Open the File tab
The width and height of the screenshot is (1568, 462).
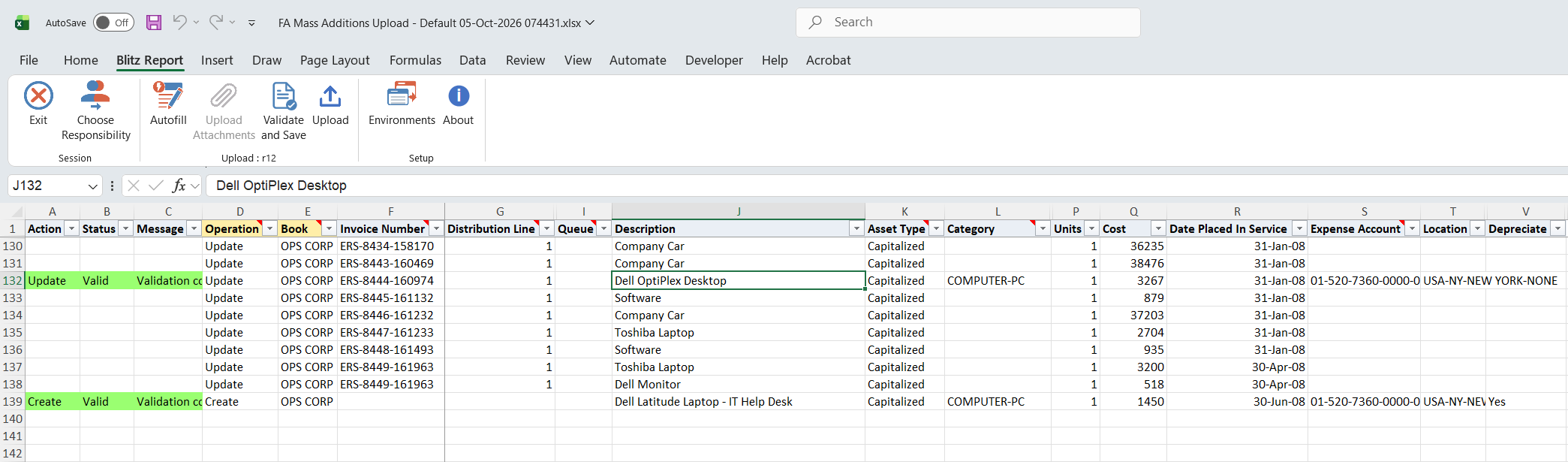tap(29, 60)
